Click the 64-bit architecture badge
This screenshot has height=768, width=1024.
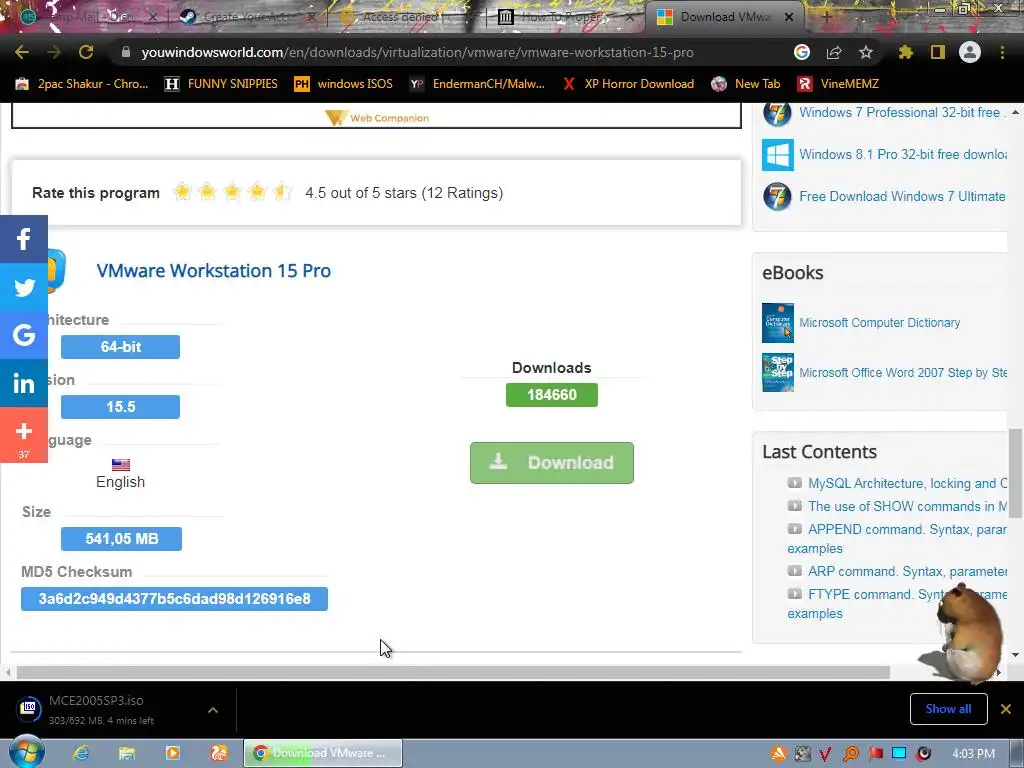pos(120,347)
